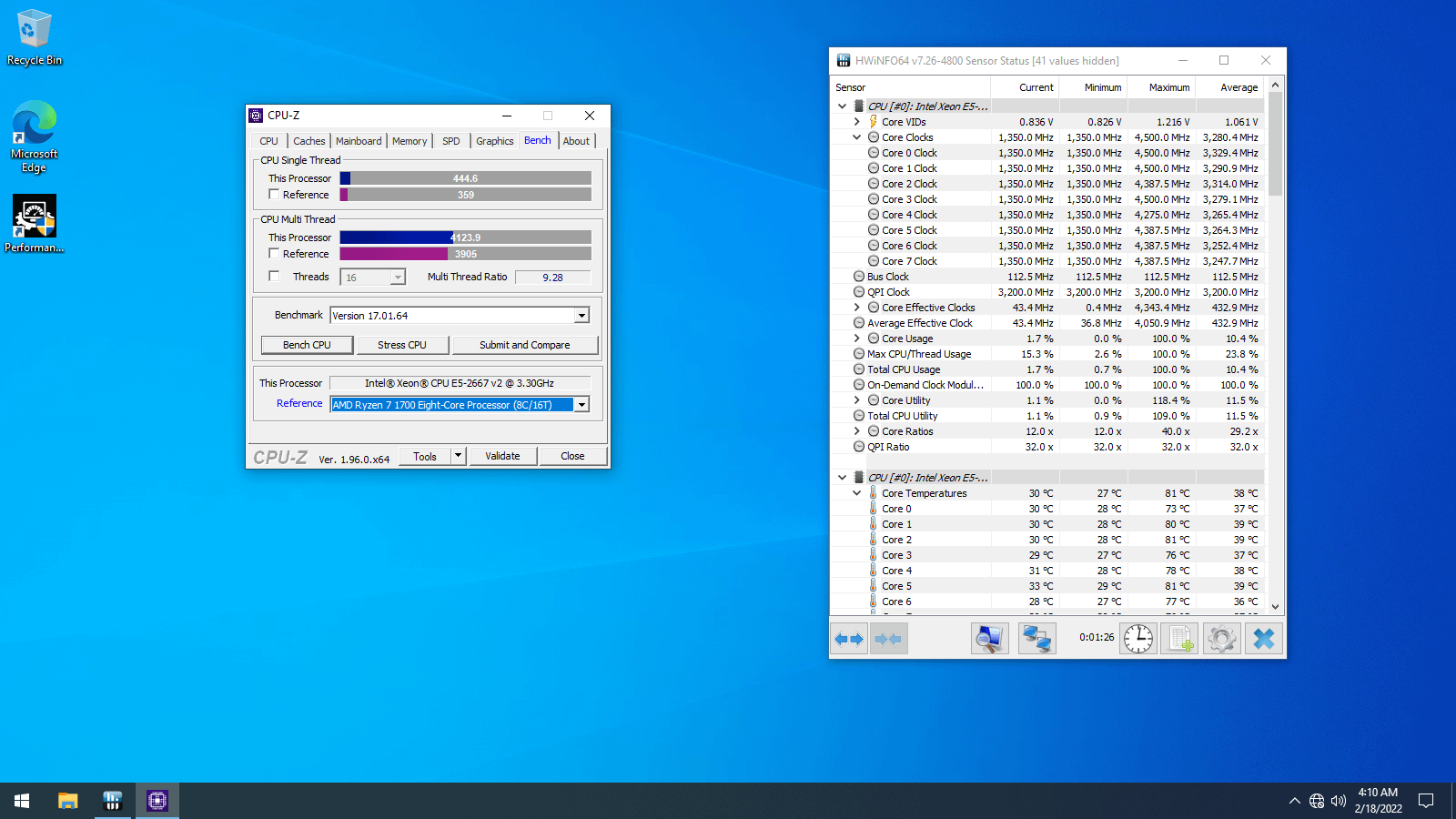Click the CPU-Z Close button
Screen dimensions: 1456x819
tap(572, 456)
